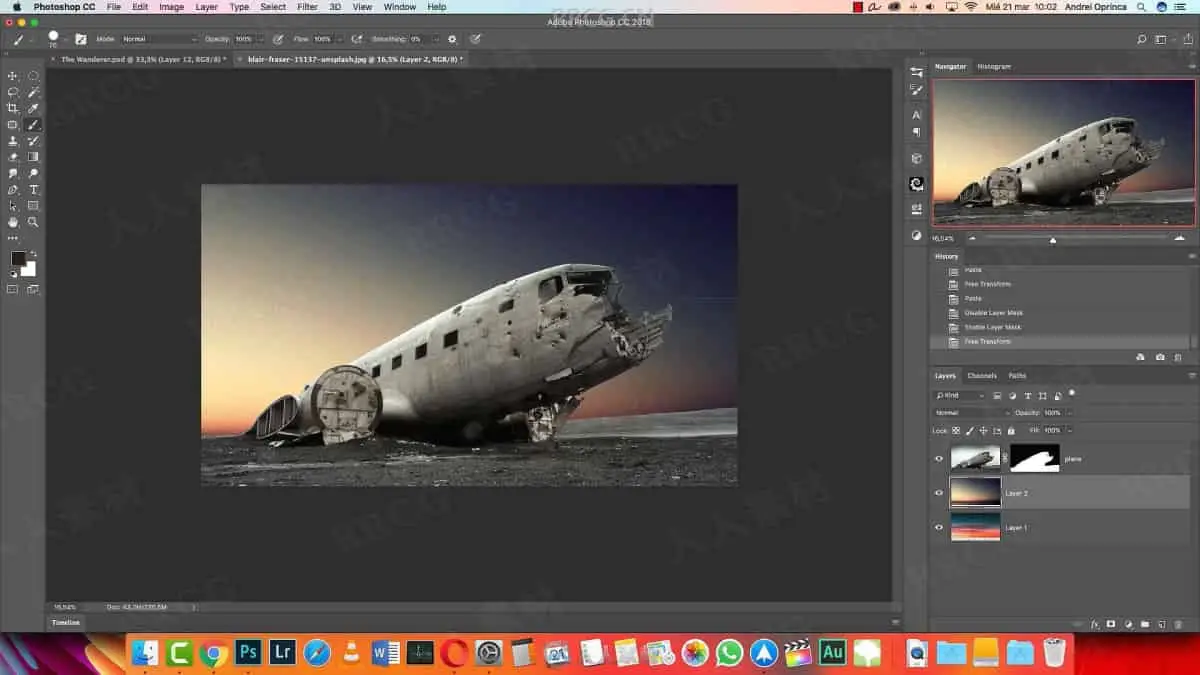
Task: Create new snapshot in History panel
Action: [x=1160, y=357]
